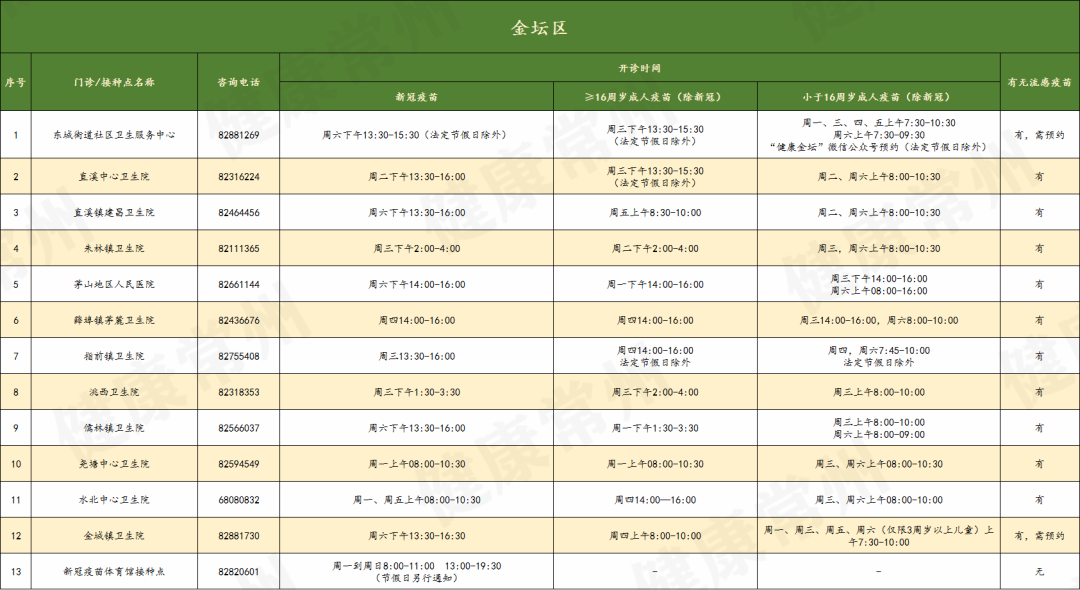
Task: Click phone number 82111365 for 朱林镇卫生院
Action: [x=239, y=248]
